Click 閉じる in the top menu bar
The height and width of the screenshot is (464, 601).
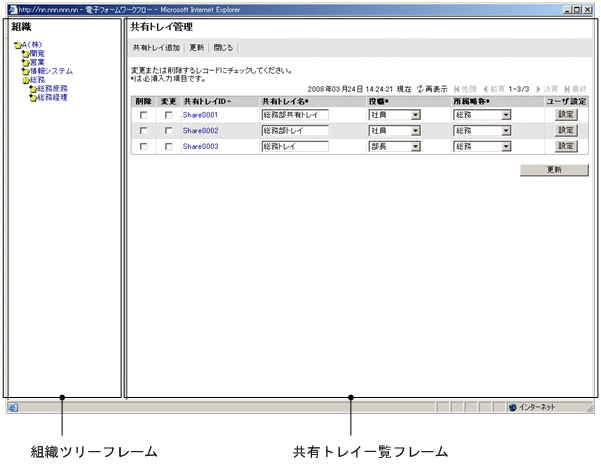point(224,47)
